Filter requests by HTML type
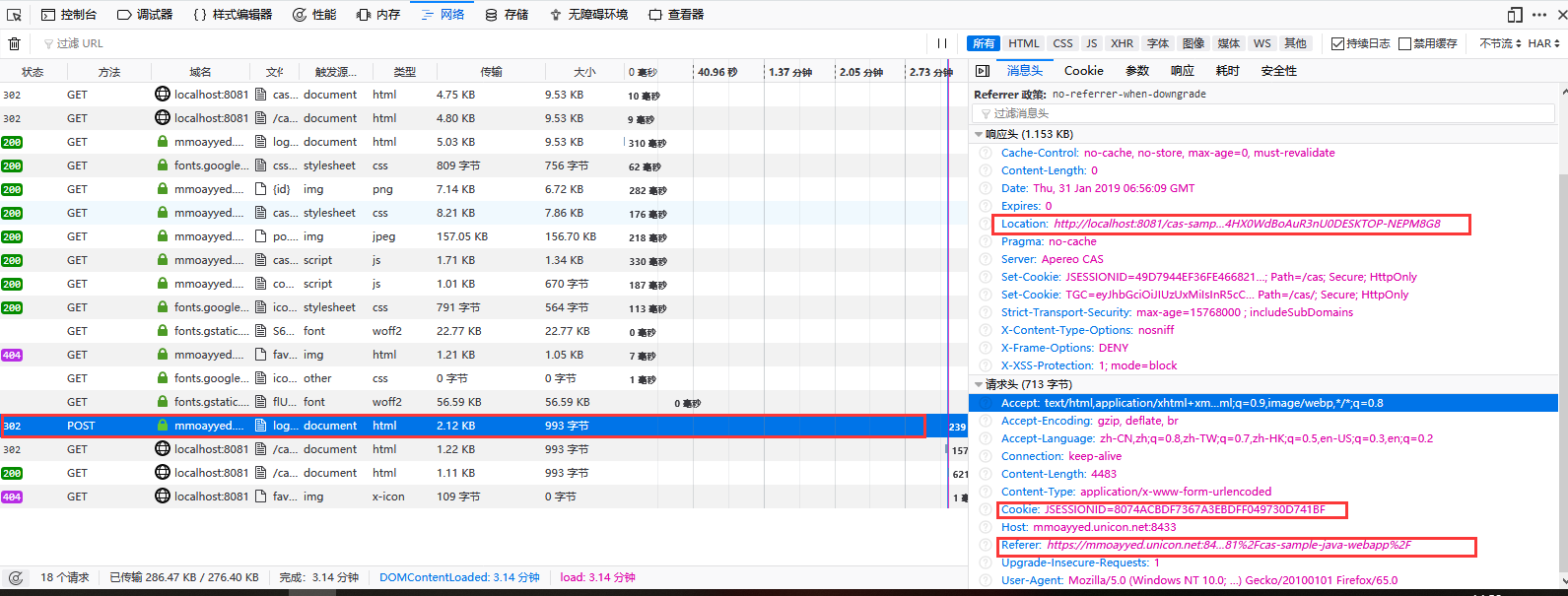Screen dimensions: 1568x596 pos(1024,43)
